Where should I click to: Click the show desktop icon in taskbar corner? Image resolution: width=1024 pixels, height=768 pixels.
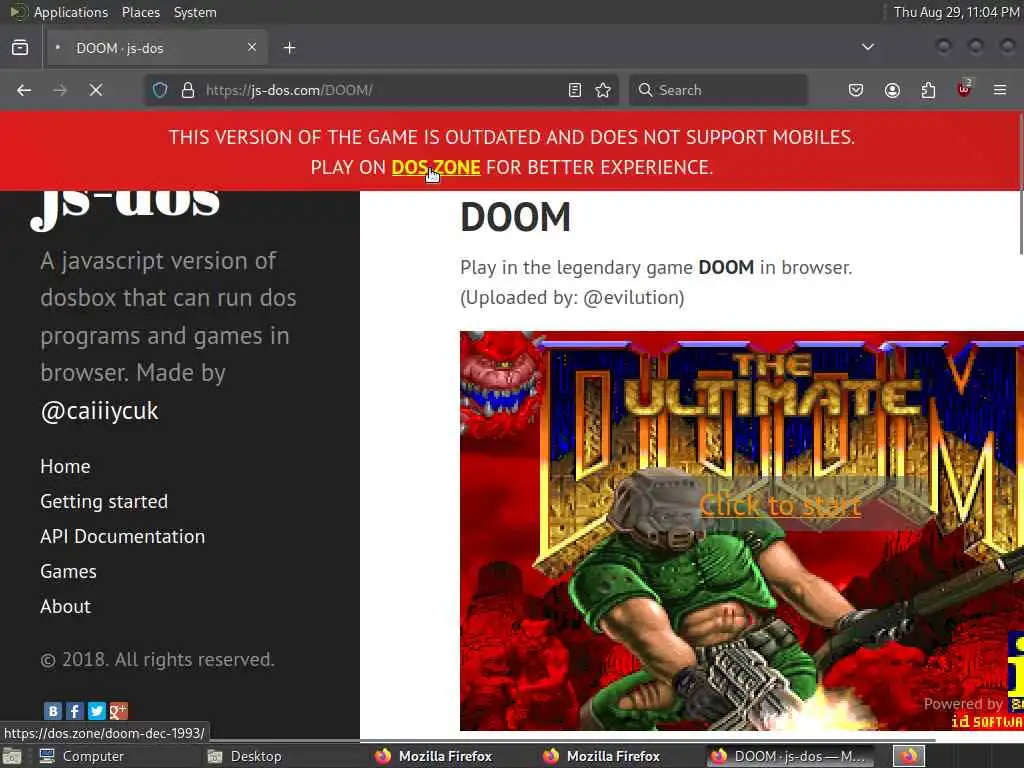pos(12,757)
